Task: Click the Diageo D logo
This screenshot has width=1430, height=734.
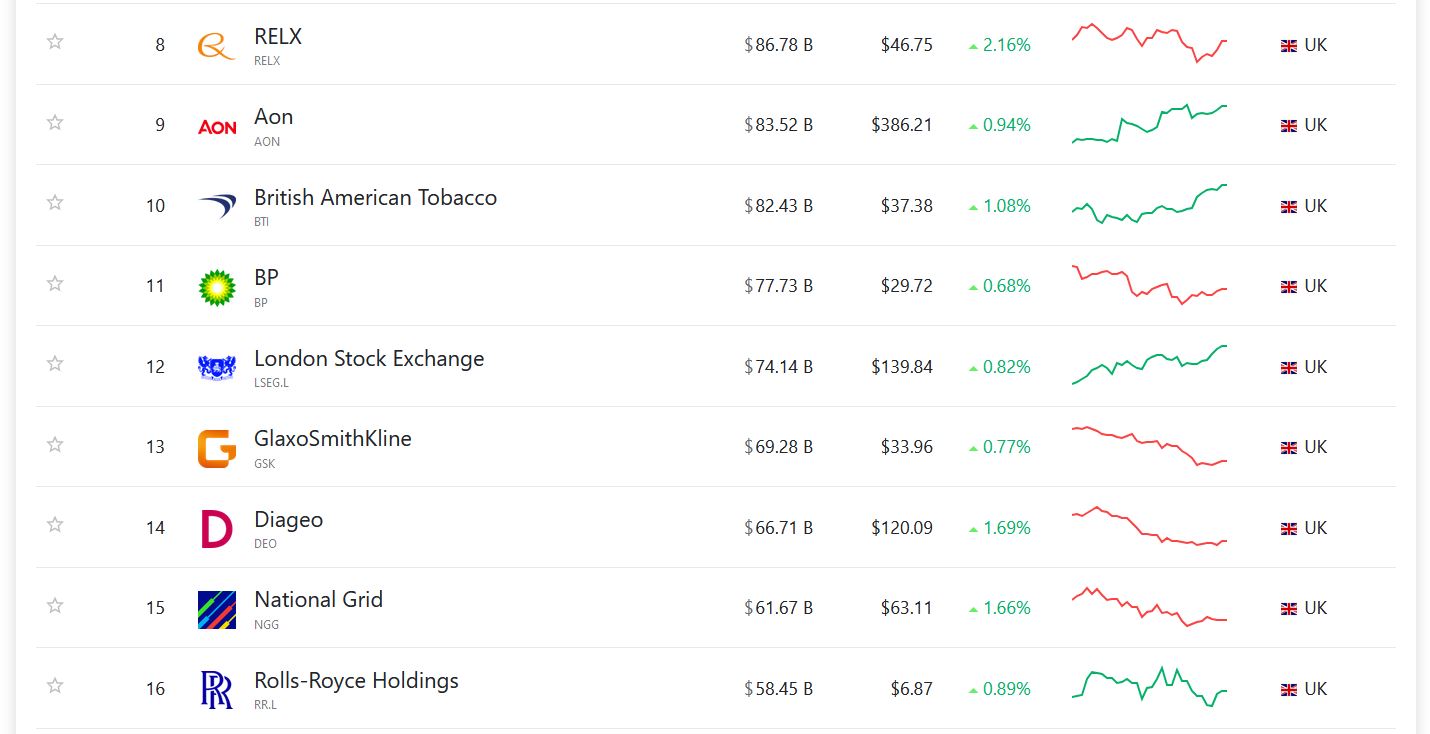Action: click(217, 528)
